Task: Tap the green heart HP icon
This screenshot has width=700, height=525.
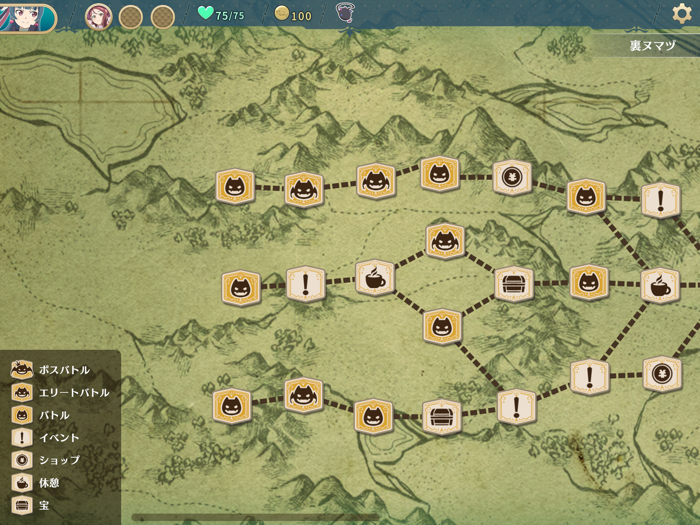Action: click(x=205, y=12)
